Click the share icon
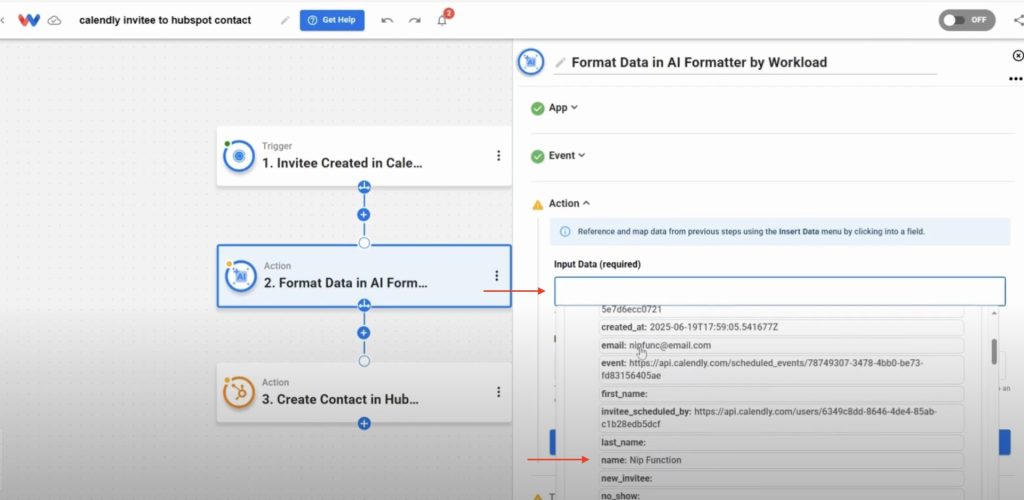 (x=1017, y=20)
